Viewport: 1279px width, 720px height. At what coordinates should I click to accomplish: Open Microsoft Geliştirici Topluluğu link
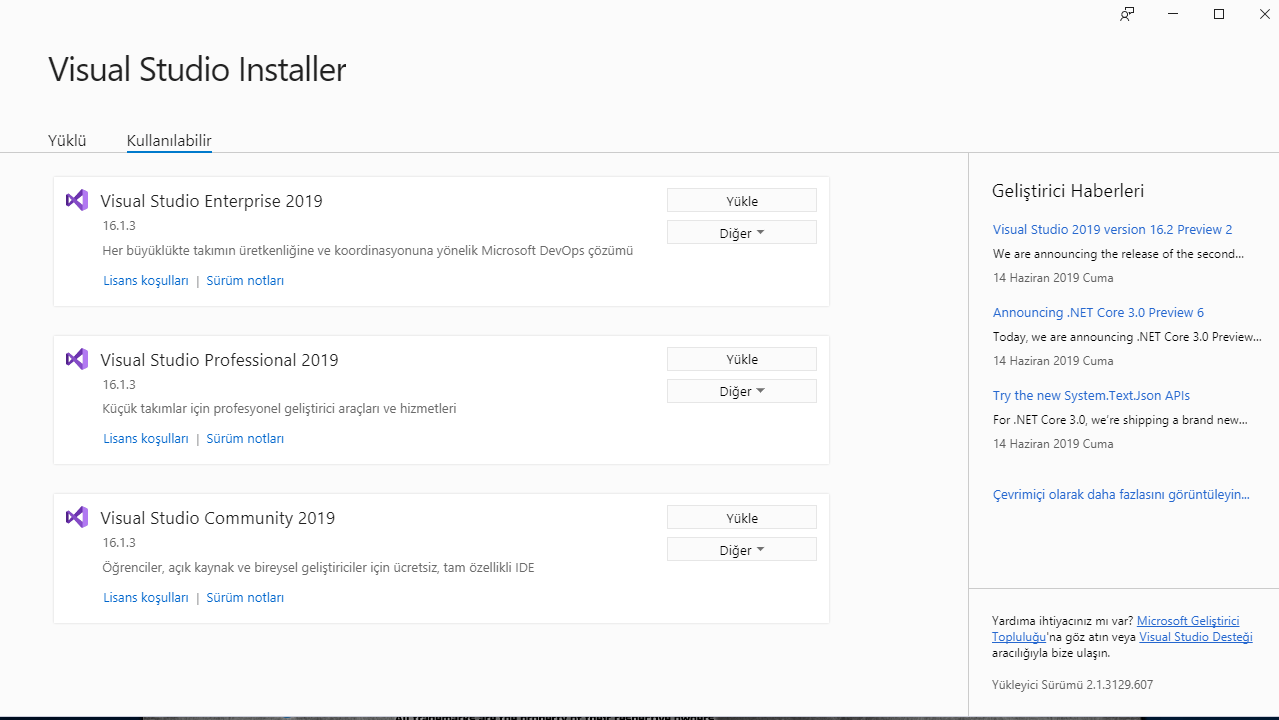click(x=1188, y=621)
